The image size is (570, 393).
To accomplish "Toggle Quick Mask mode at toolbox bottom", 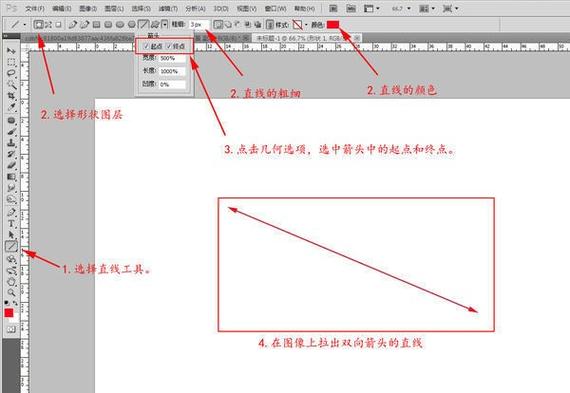I will coord(11,329).
